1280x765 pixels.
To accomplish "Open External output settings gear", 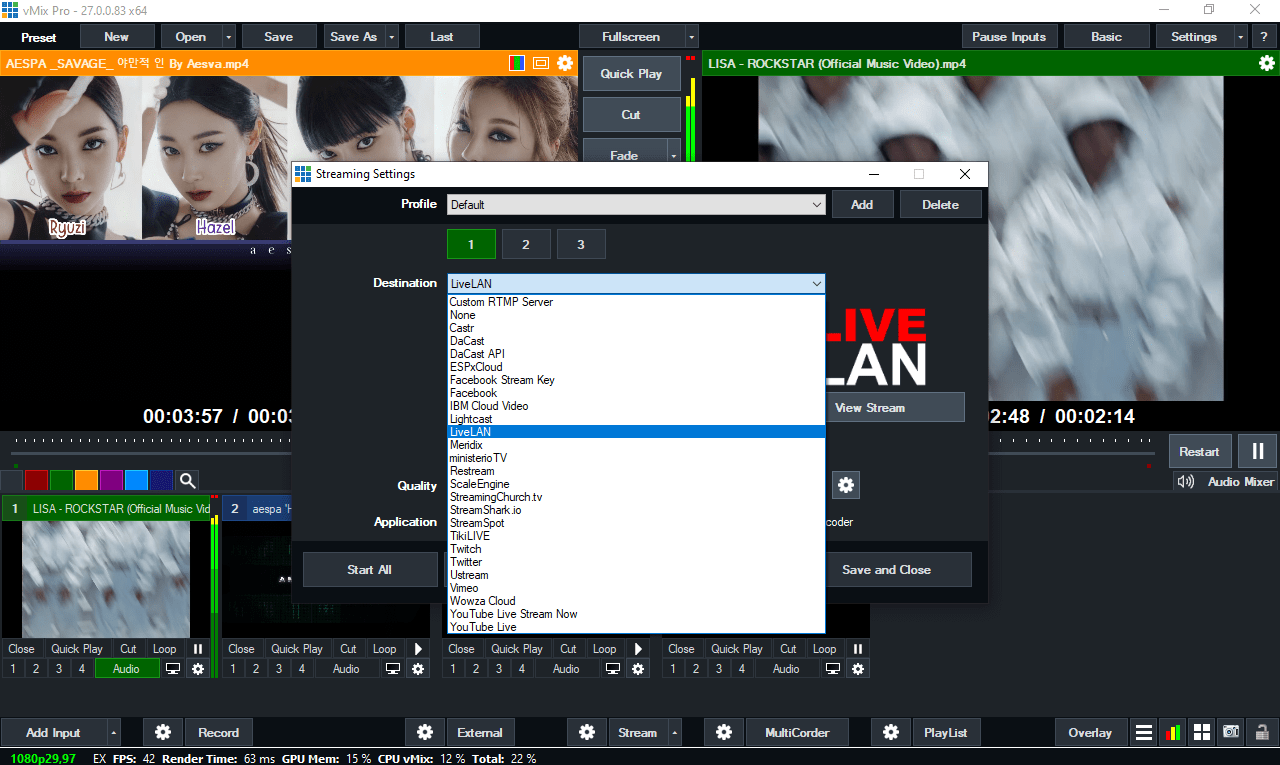I will (x=425, y=732).
